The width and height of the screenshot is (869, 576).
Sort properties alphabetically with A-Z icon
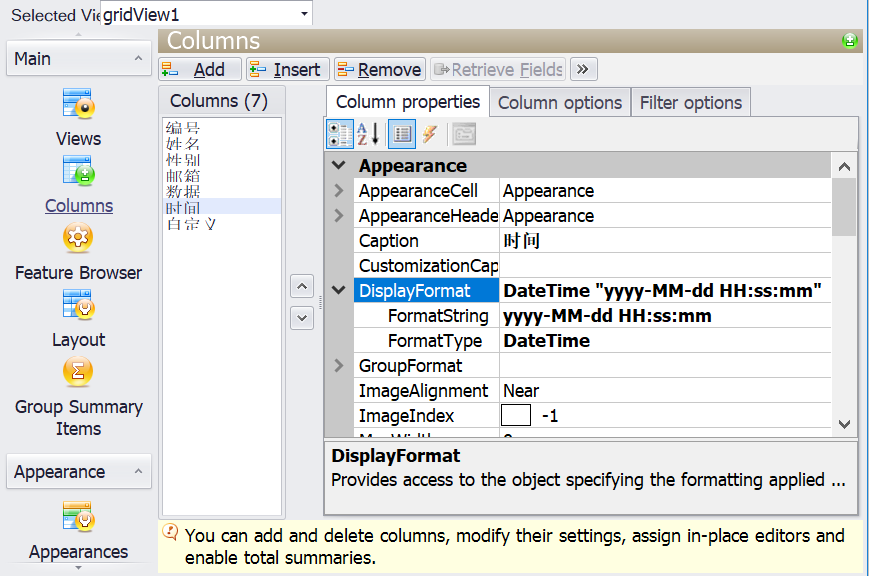point(368,135)
